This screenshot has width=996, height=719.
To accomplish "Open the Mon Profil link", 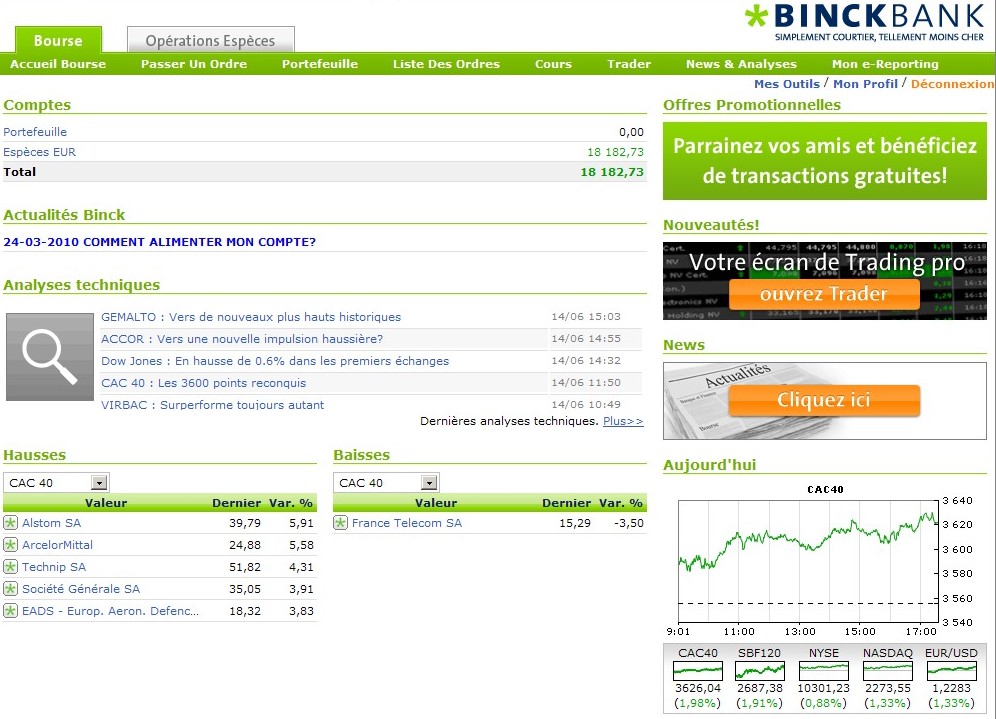I will (865, 84).
